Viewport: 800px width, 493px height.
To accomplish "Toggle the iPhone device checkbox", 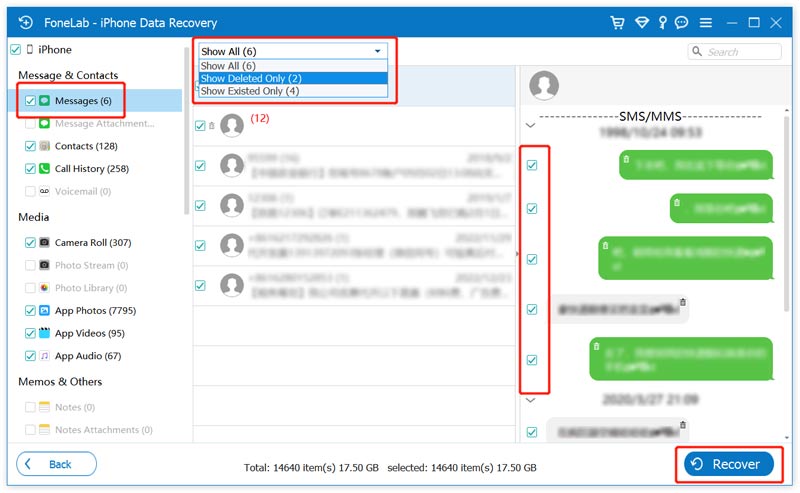I will click(16, 50).
